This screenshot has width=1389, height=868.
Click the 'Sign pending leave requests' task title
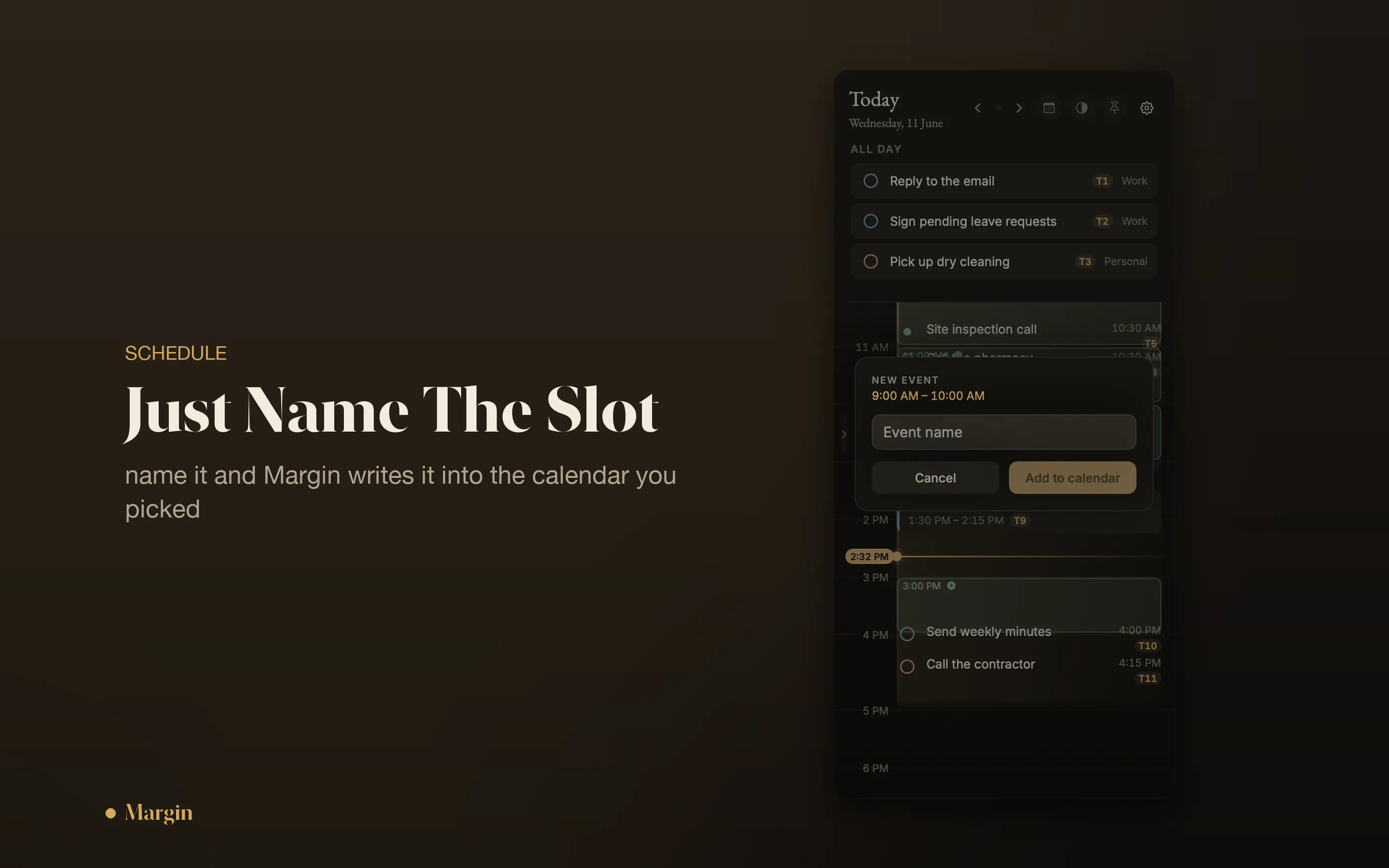click(973, 221)
